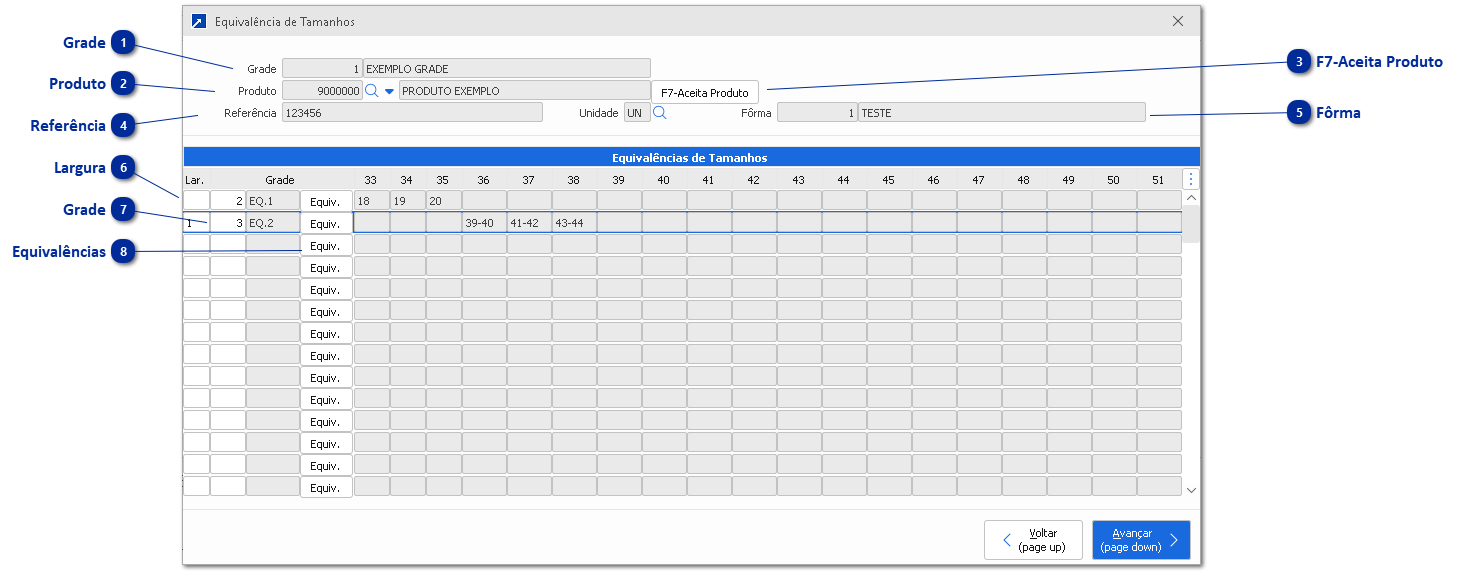The width and height of the screenshot is (1459, 581).
Task: Click cell with value 43-44
Action: [574, 223]
